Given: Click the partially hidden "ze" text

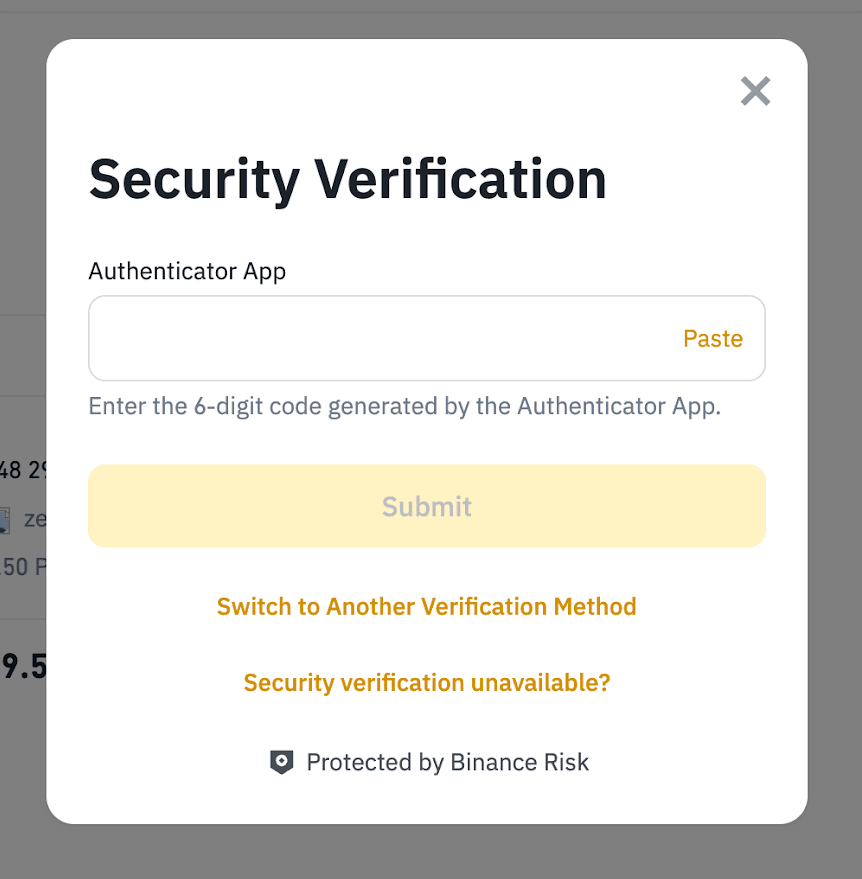Looking at the screenshot, I should tap(34, 520).
